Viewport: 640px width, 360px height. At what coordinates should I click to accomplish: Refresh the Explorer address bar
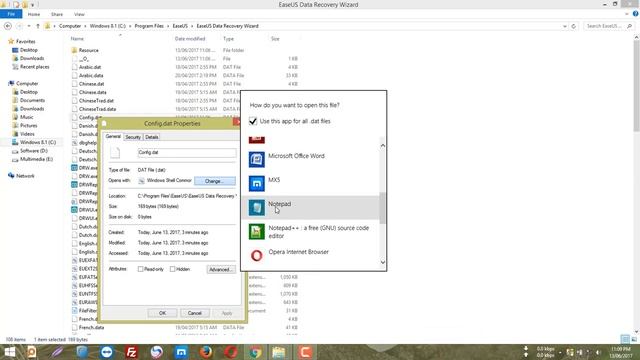coord(573,26)
